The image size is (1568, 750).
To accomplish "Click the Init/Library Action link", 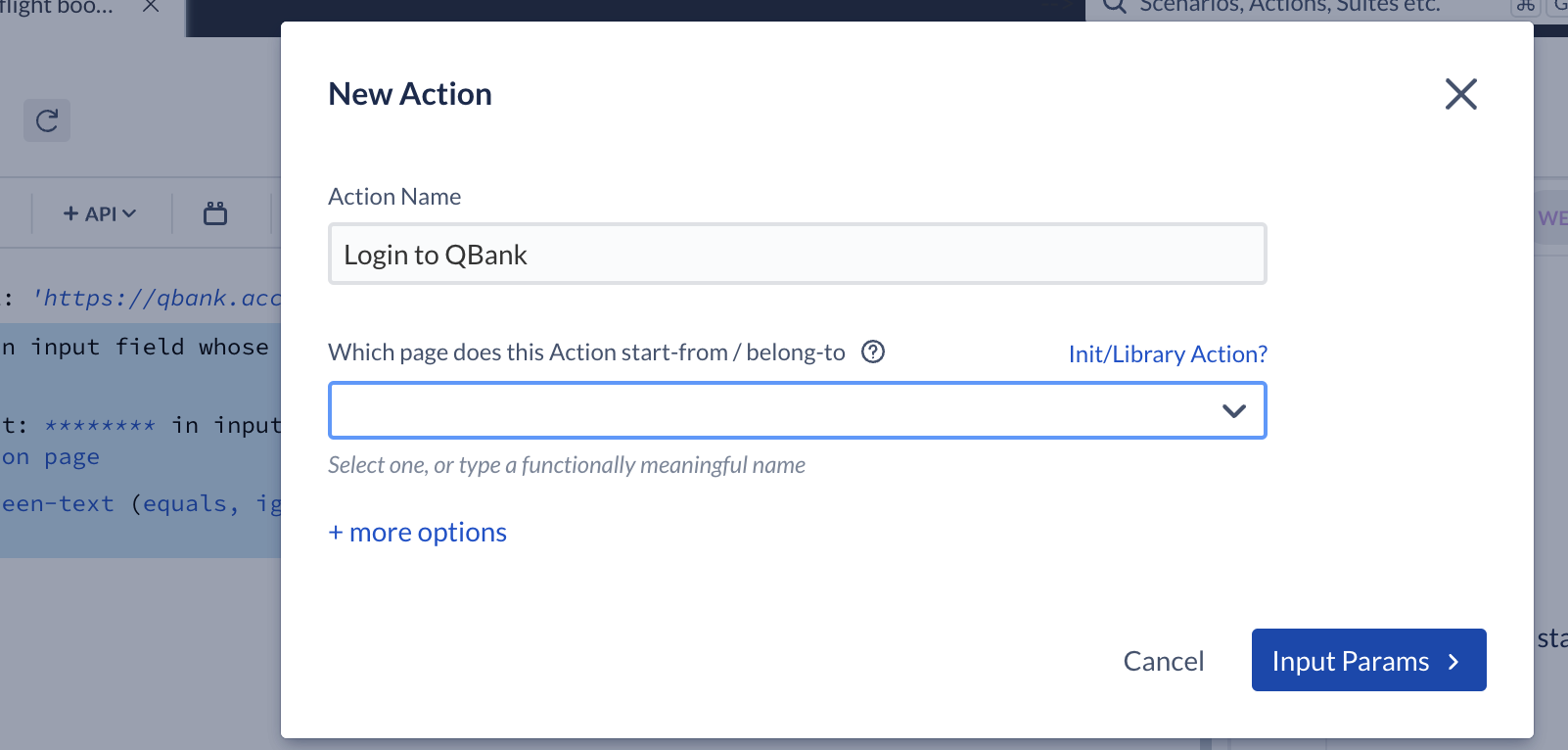I will [1167, 354].
